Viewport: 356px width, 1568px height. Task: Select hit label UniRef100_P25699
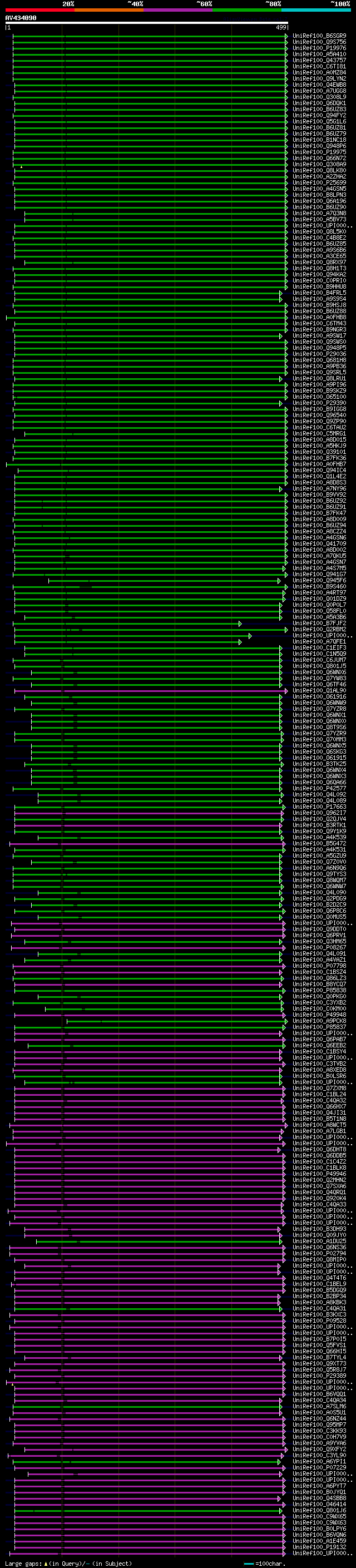(x=319, y=182)
